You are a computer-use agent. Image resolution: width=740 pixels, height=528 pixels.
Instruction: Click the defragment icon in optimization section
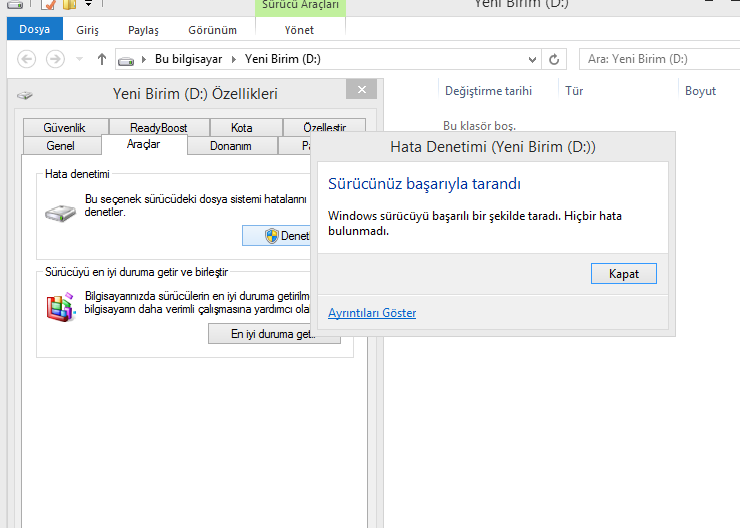coord(60,307)
